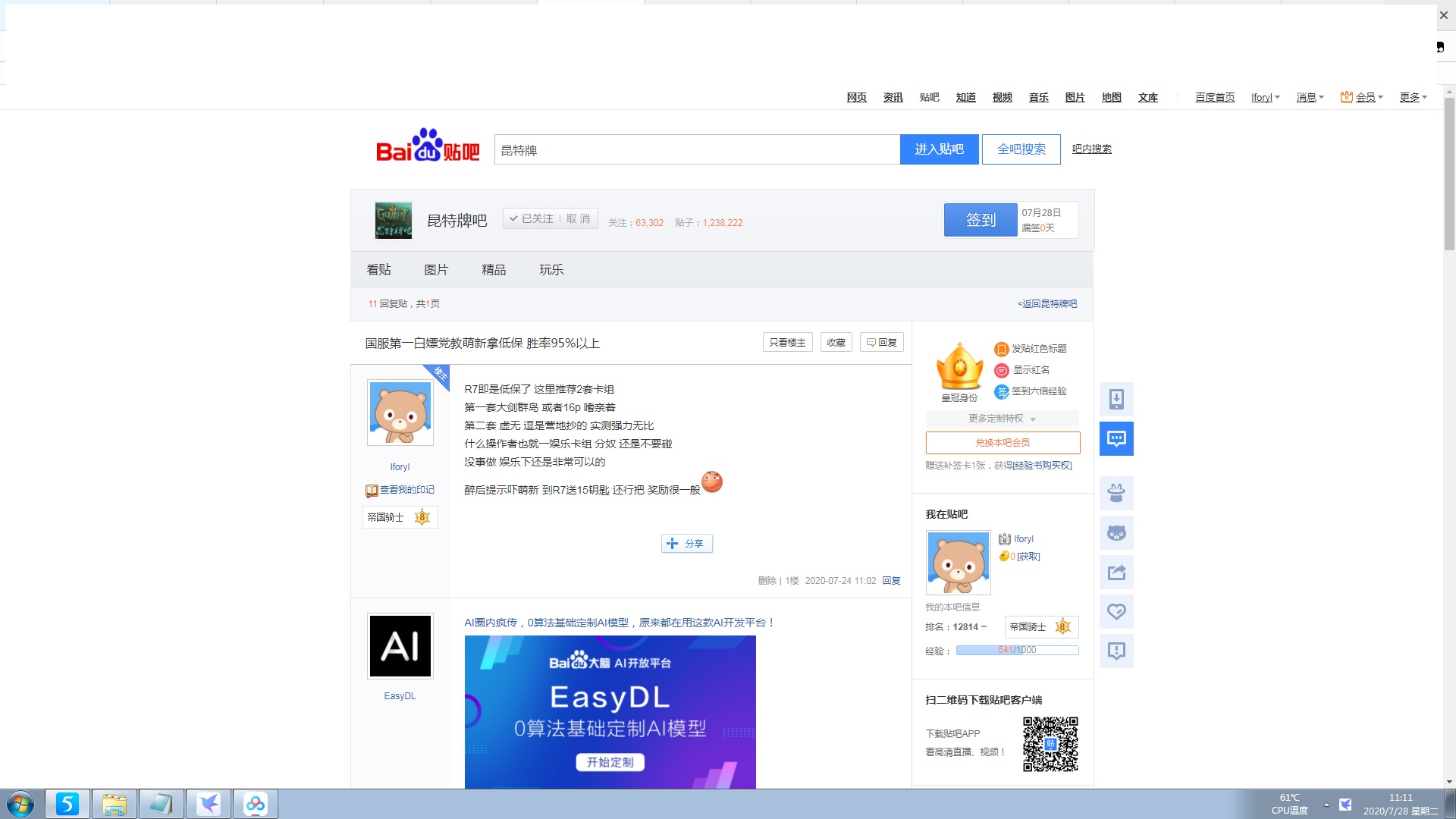The width and height of the screenshot is (1456, 819).
Task: Click the mobile download sidebar icon
Action: (1116, 399)
